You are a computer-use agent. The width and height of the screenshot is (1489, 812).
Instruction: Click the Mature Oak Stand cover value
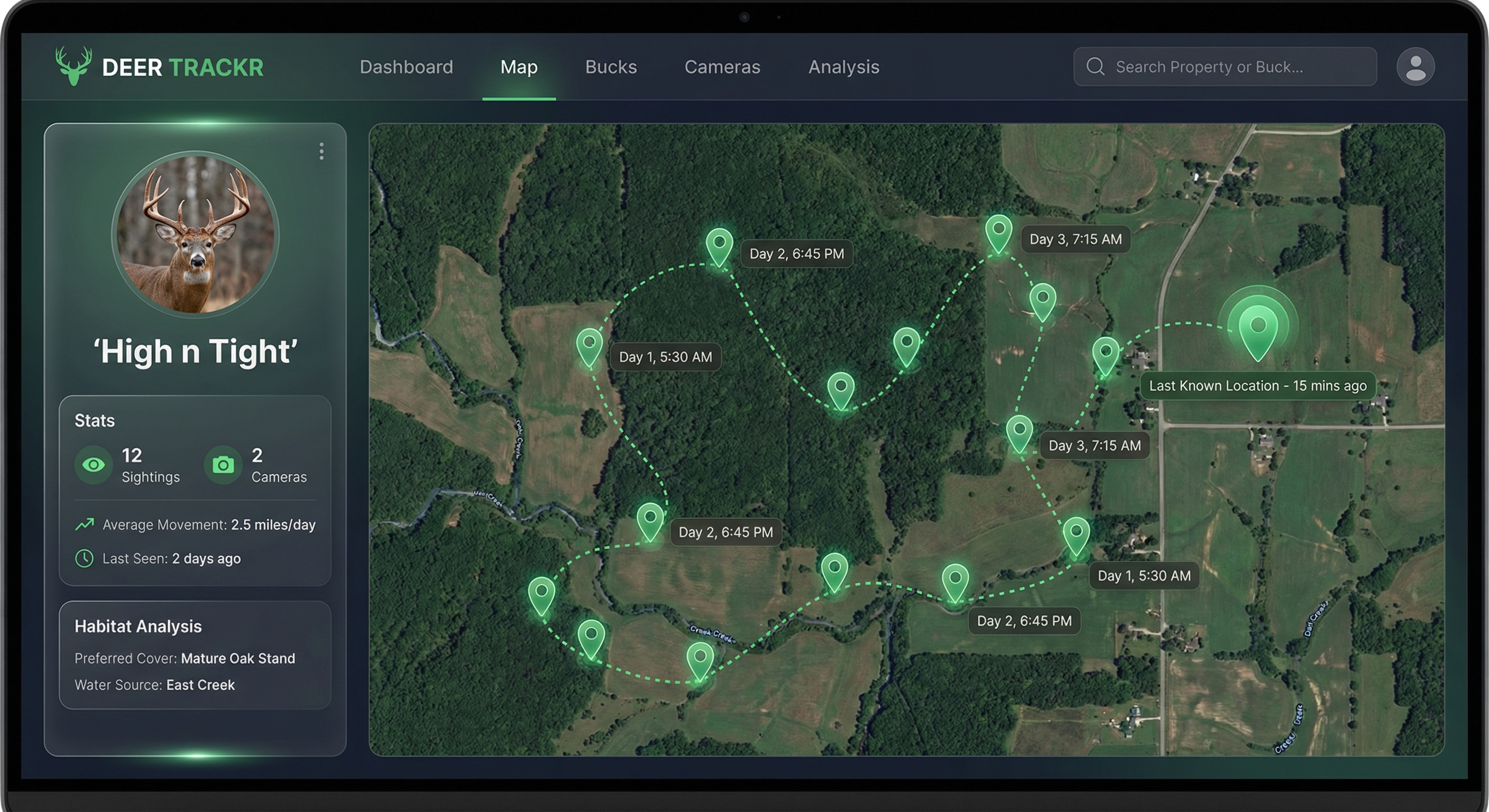coord(237,658)
